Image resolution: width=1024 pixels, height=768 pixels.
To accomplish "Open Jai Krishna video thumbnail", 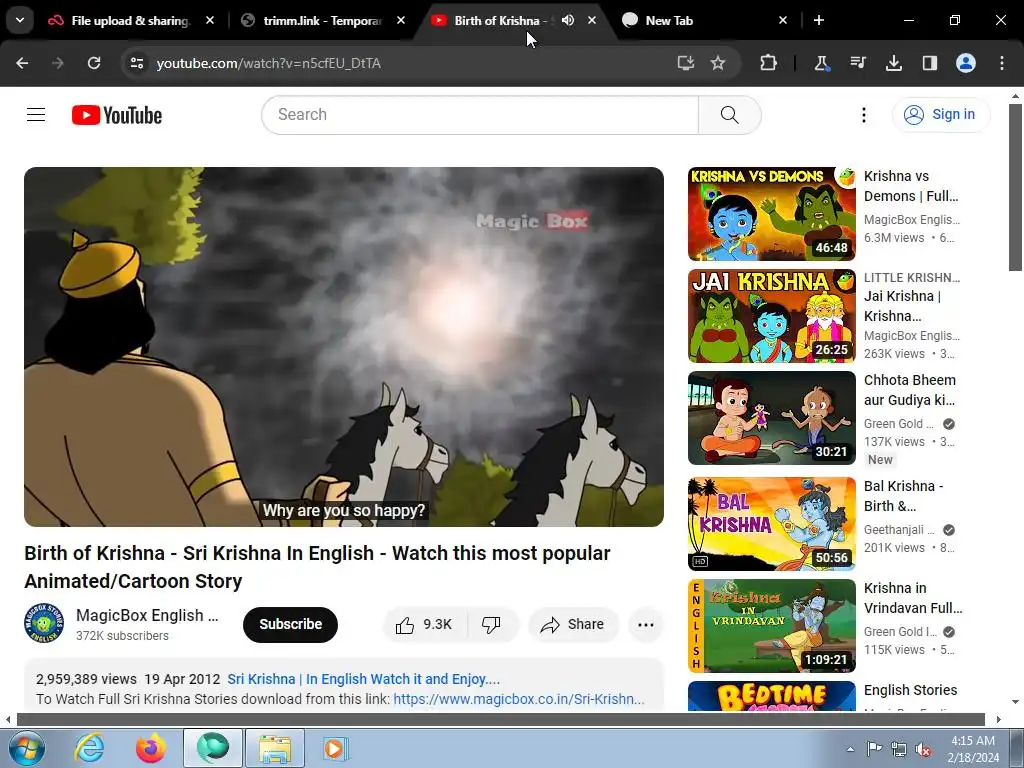I will pyautogui.click(x=771, y=316).
